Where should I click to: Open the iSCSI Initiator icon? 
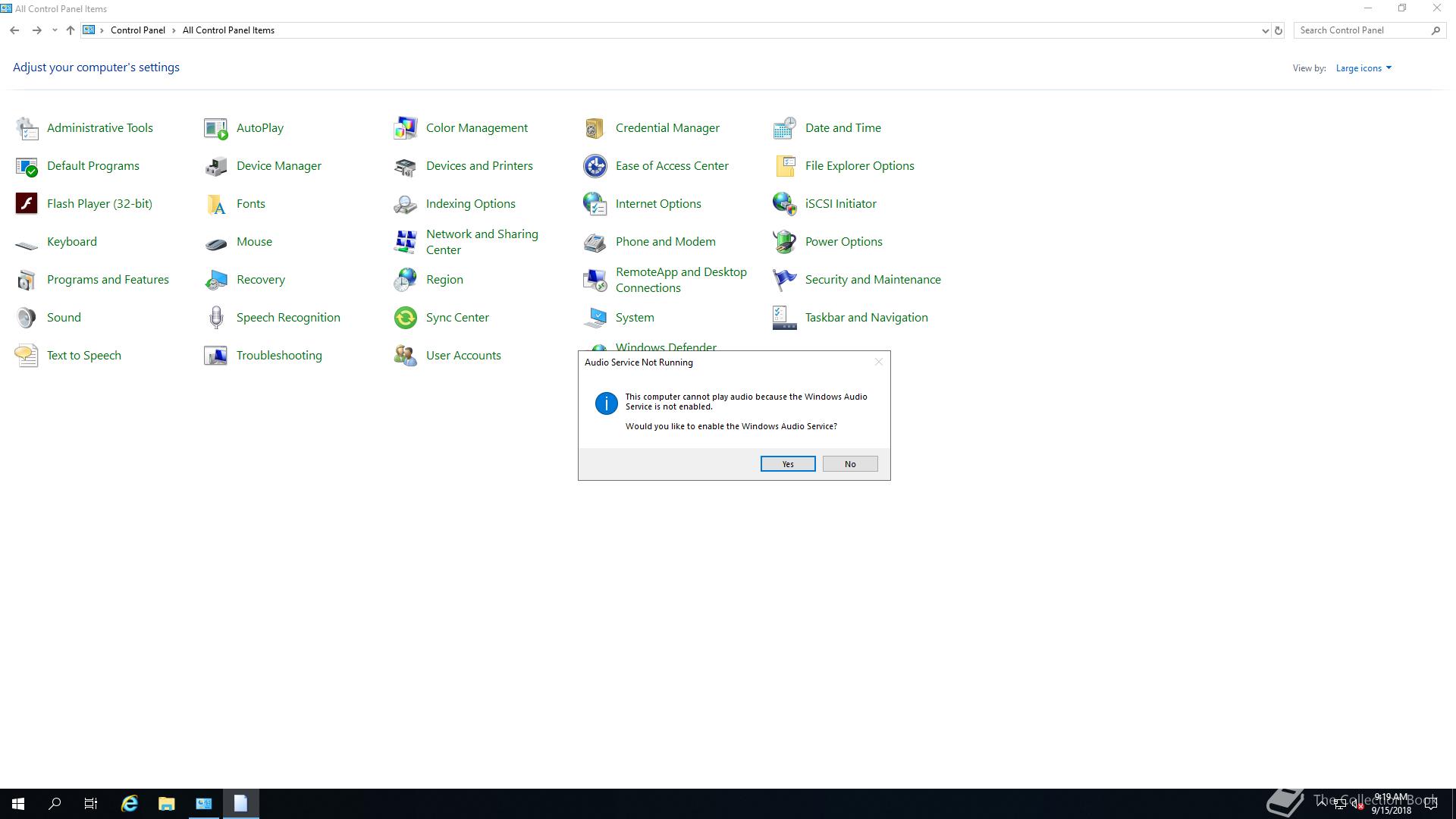tap(785, 204)
